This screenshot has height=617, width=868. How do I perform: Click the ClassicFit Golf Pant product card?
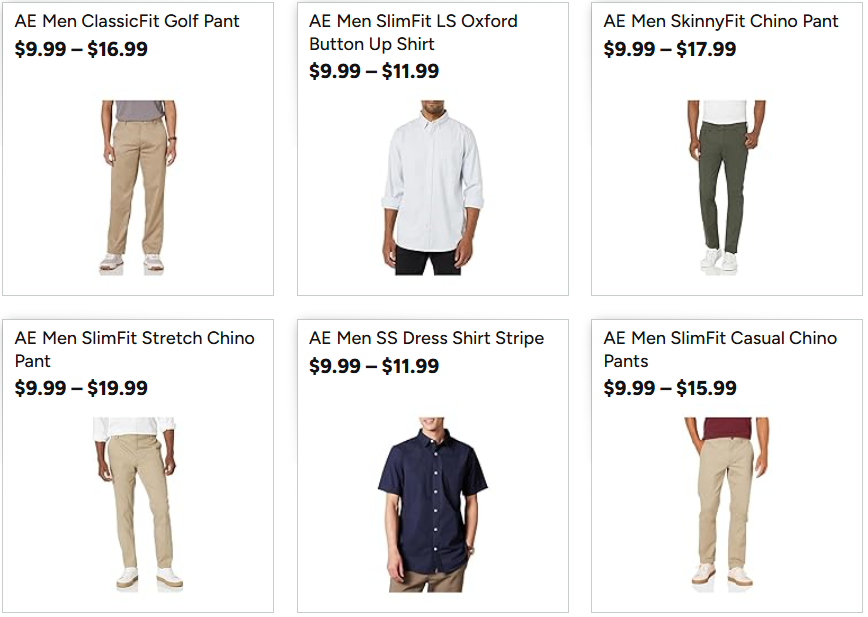[x=137, y=150]
